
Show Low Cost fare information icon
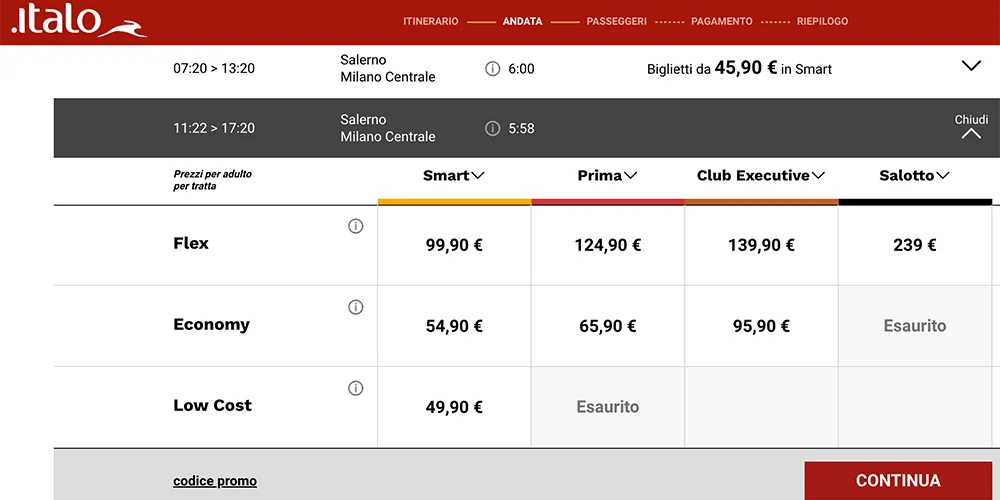click(x=355, y=389)
